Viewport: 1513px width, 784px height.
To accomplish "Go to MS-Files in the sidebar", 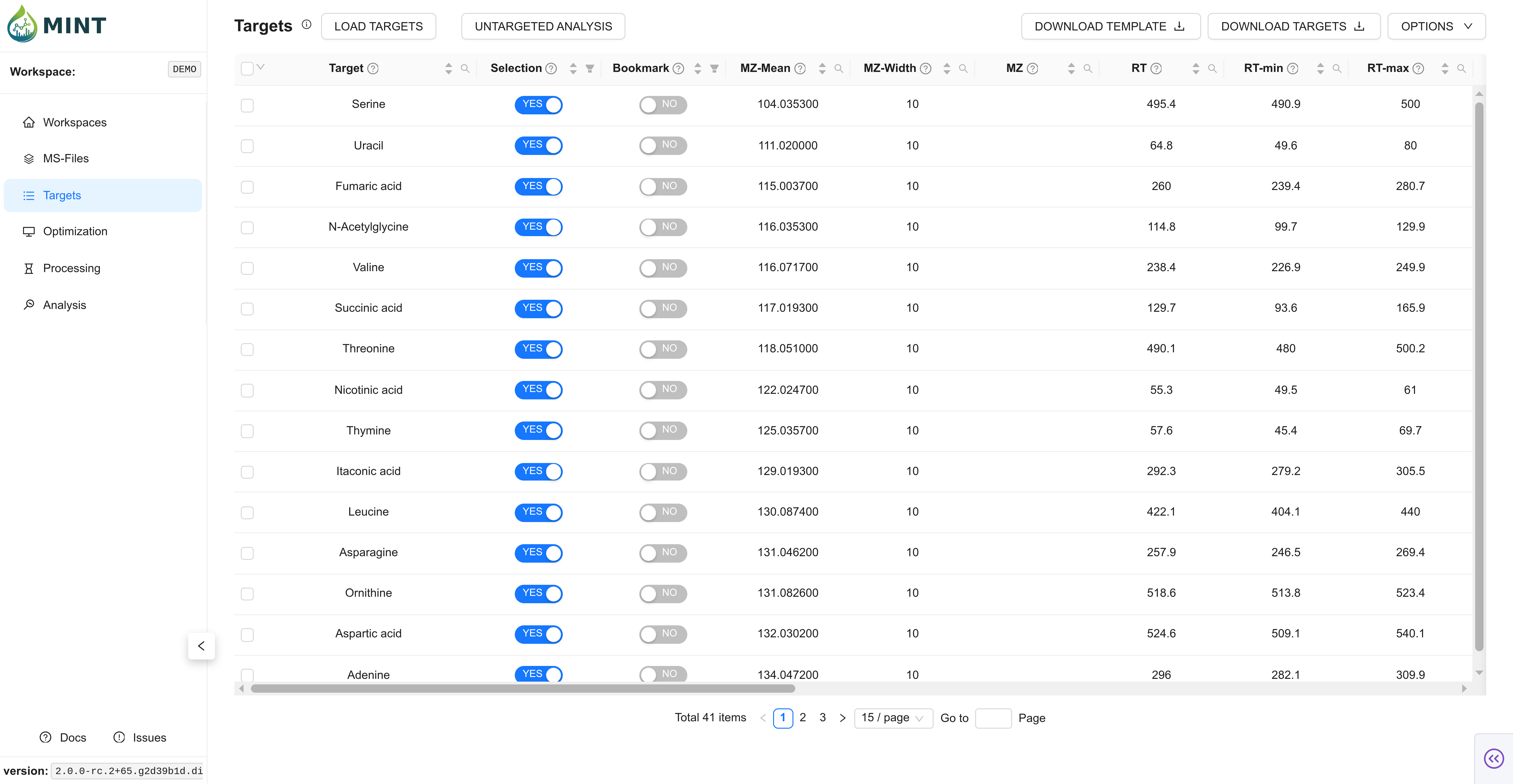I will tap(66, 159).
